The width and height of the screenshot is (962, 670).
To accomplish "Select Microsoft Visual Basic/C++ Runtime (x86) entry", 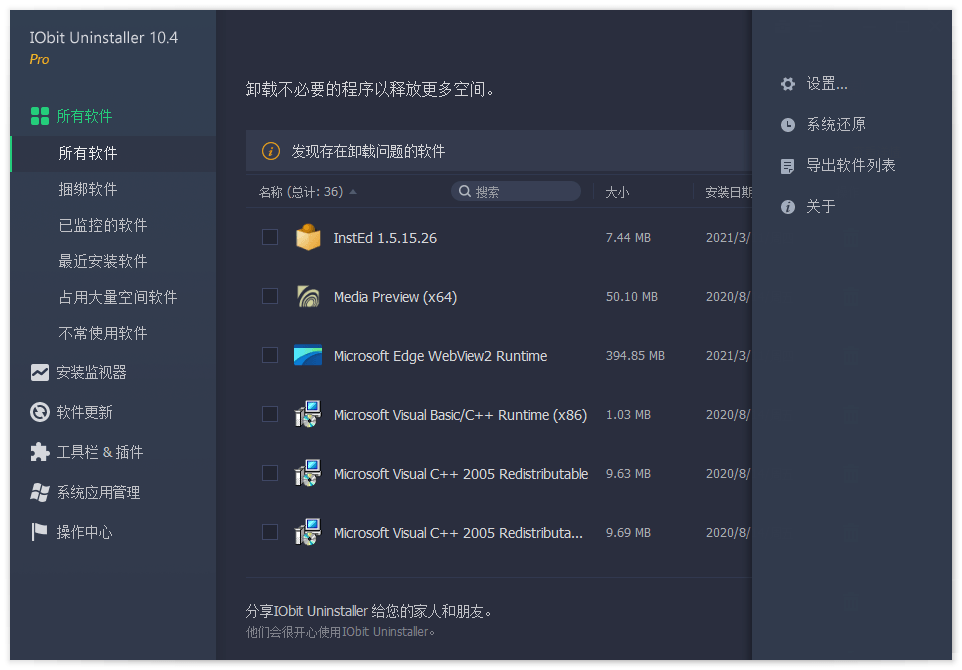I will pos(460,415).
